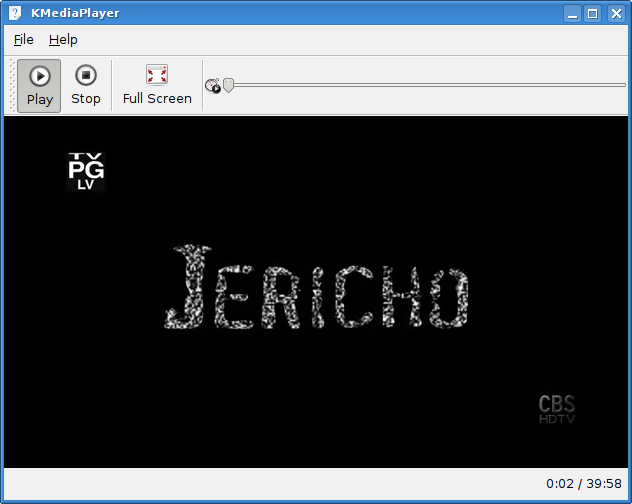
Task: Open the Help menu
Action: 63,40
